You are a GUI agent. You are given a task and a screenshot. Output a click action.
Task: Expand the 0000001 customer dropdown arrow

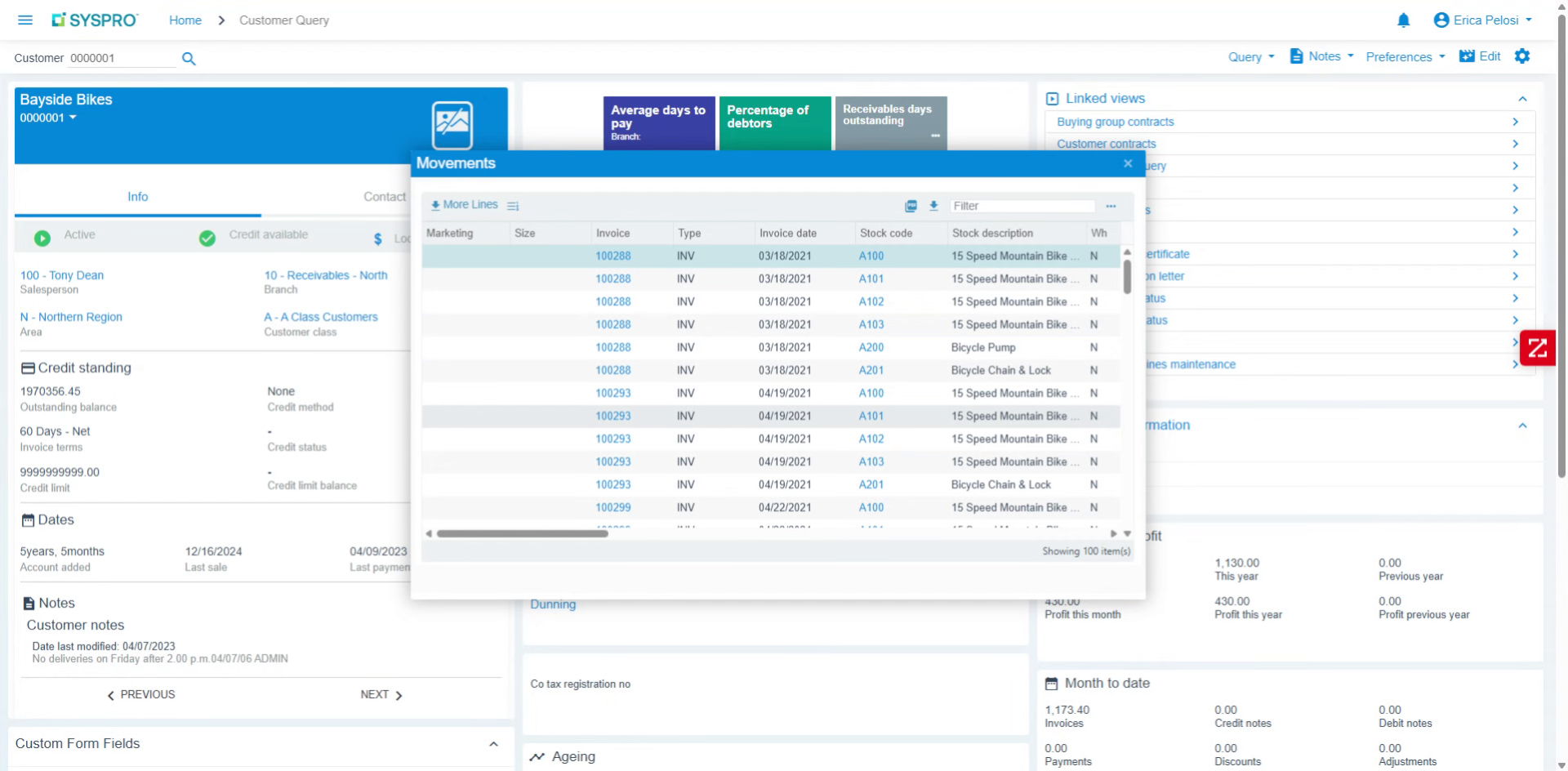pyautogui.click(x=73, y=118)
